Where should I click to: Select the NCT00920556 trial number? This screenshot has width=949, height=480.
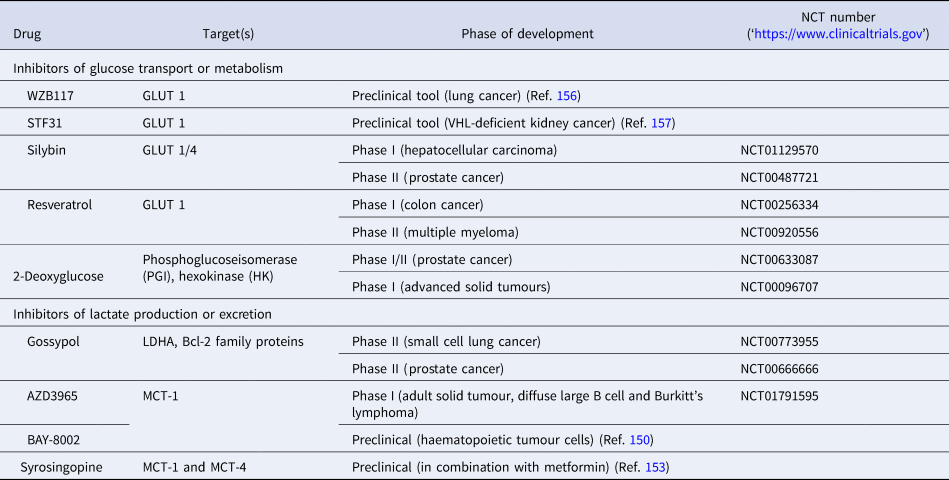pyautogui.click(x=779, y=232)
